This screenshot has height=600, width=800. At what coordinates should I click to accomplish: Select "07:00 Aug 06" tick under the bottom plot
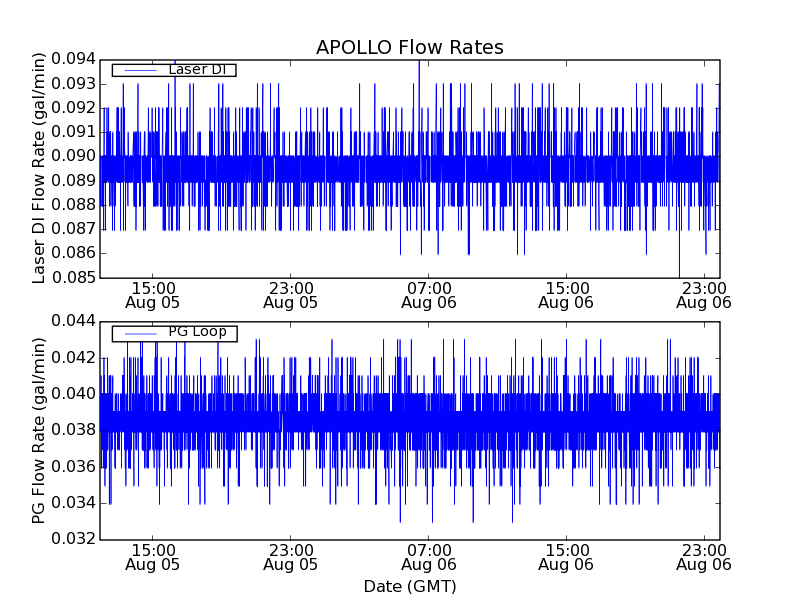click(x=428, y=556)
